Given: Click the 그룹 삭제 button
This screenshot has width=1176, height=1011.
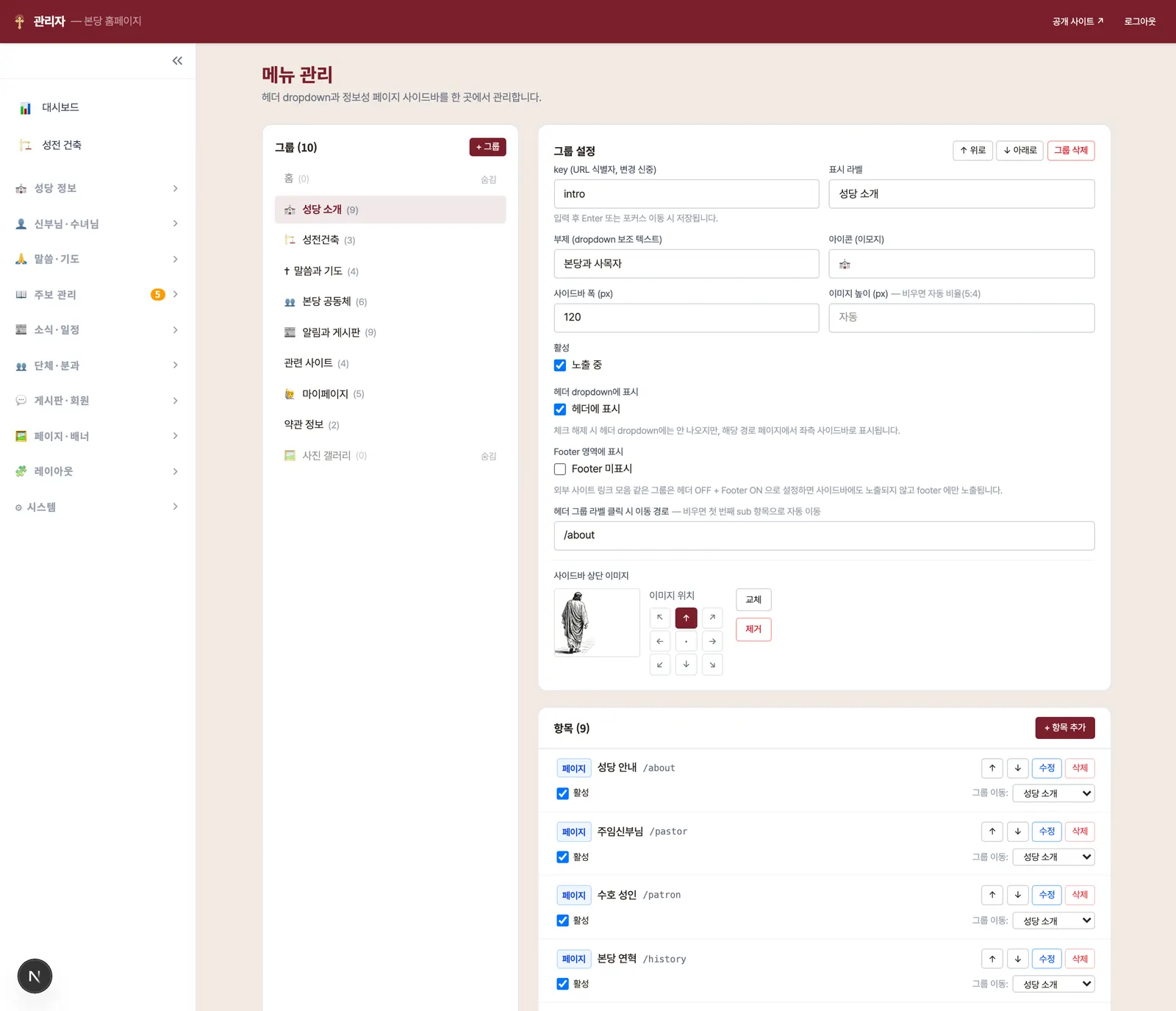Looking at the screenshot, I should click(x=1071, y=151).
